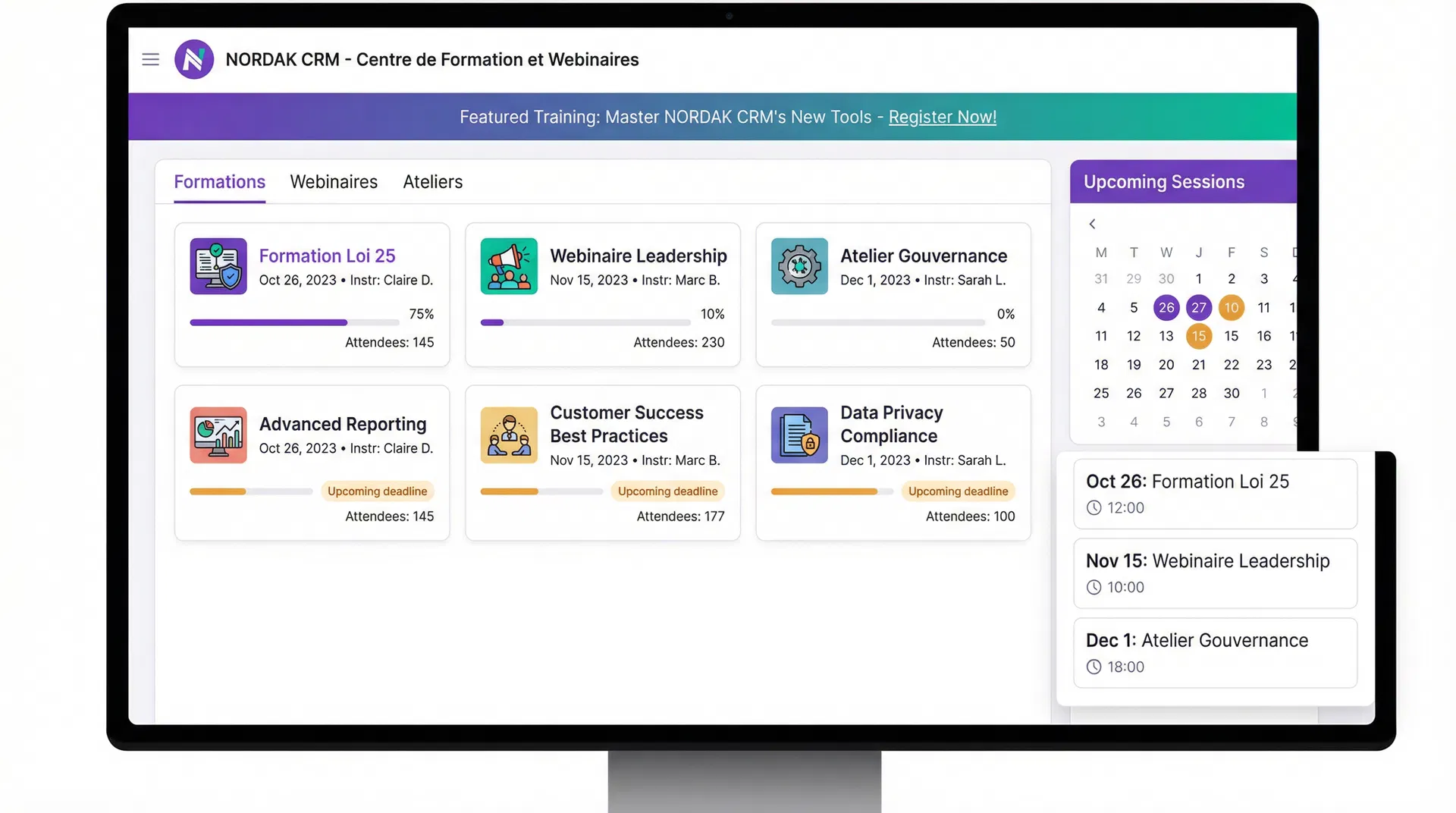Click the Formation Loi 25 shield icon

[x=218, y=266]
